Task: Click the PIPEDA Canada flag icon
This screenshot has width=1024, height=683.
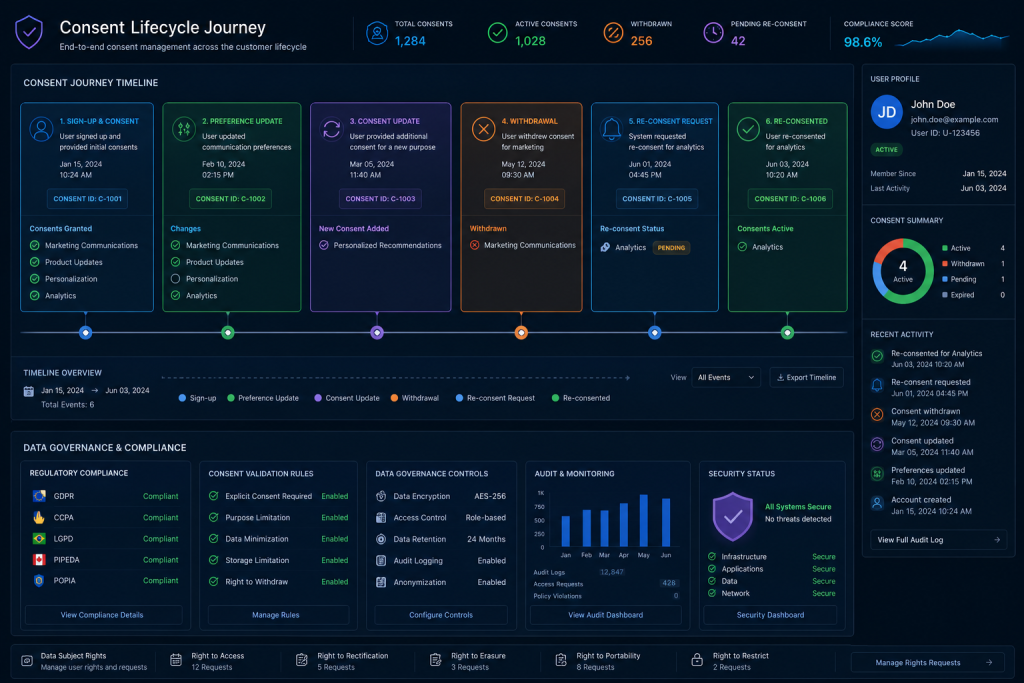Action: 39,560
